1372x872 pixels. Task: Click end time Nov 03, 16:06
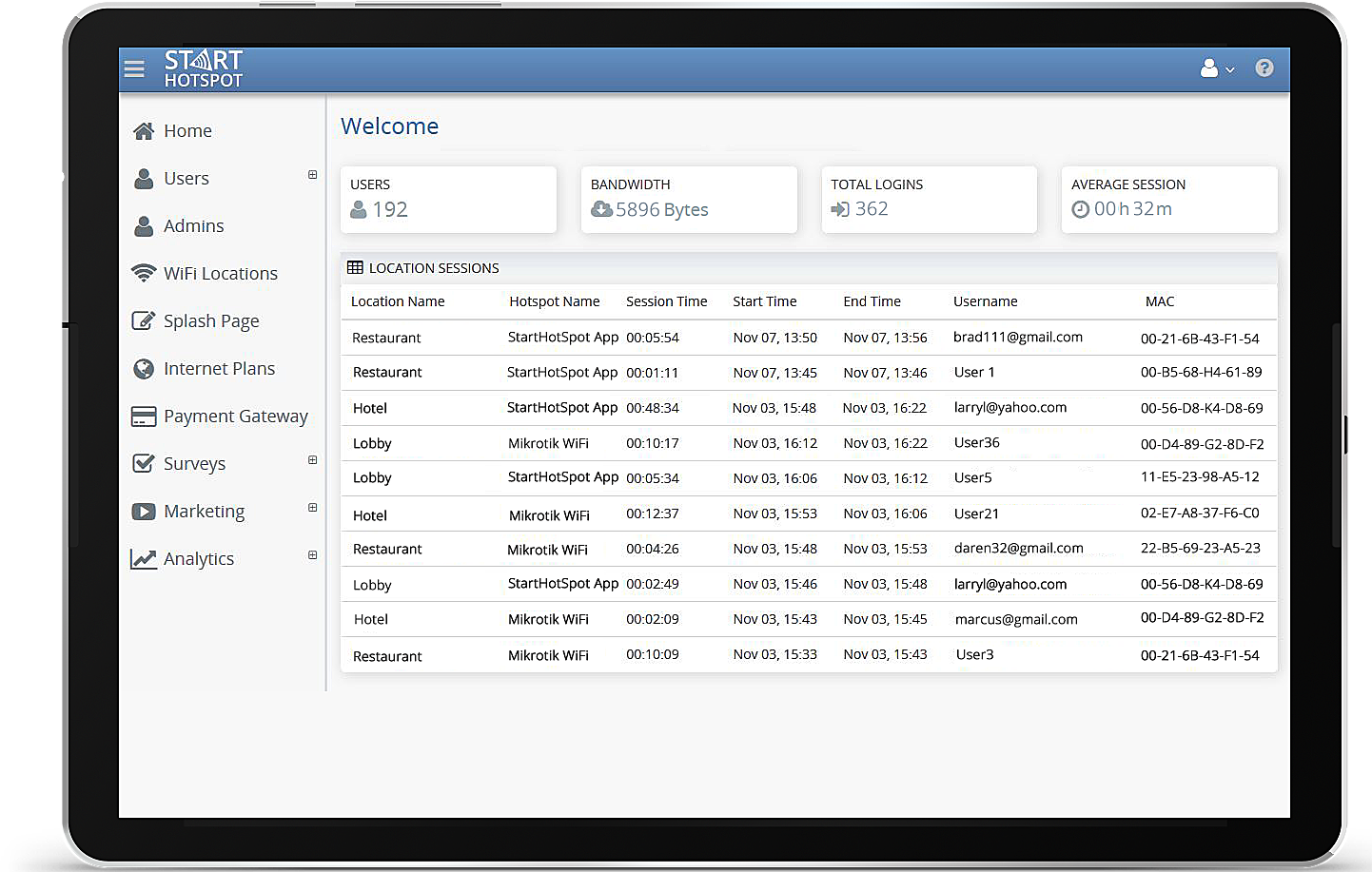click(x=885, y=514)
